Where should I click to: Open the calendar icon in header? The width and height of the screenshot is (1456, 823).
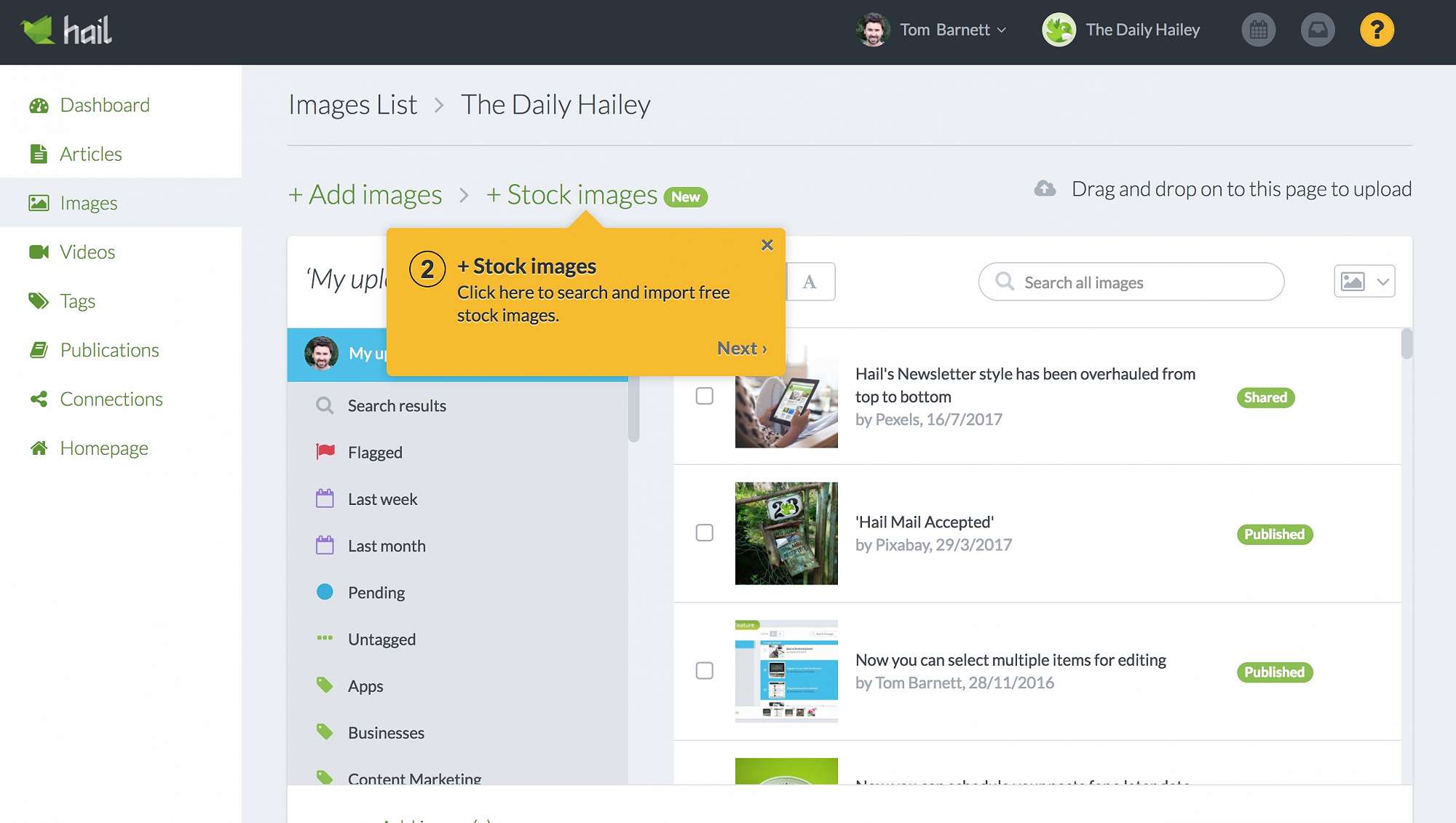[1258, 30]
